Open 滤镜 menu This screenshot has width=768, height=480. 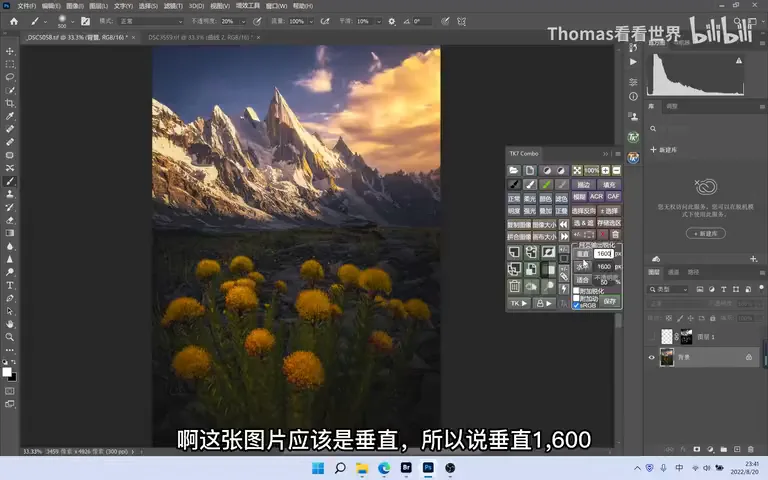click(x=173, y=6)
